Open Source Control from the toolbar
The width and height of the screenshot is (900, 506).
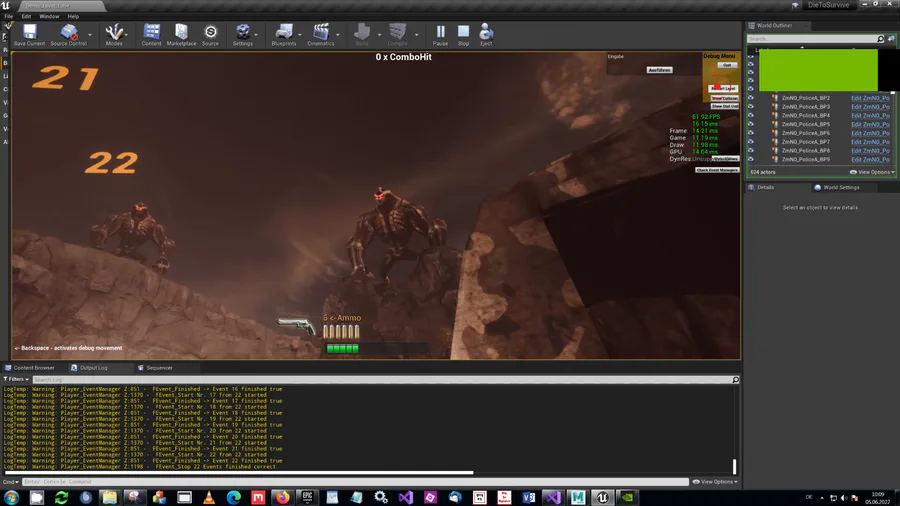pos(68,34)
